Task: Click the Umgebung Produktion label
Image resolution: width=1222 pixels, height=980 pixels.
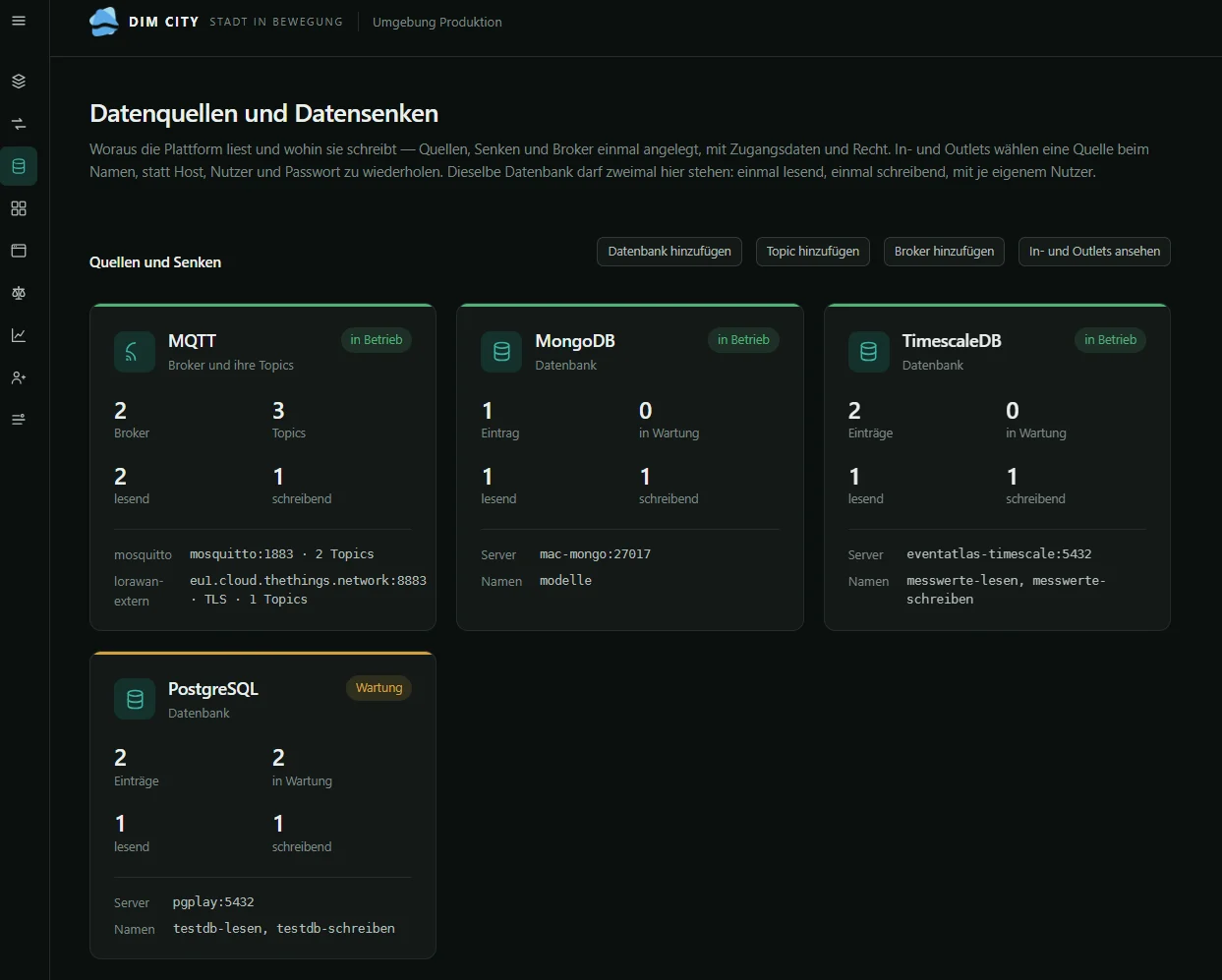Action: (x=437, y=22)
